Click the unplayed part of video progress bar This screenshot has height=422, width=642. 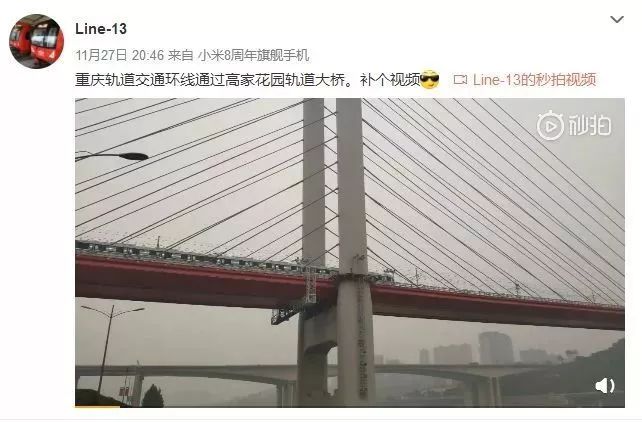(x=372, y=406)
